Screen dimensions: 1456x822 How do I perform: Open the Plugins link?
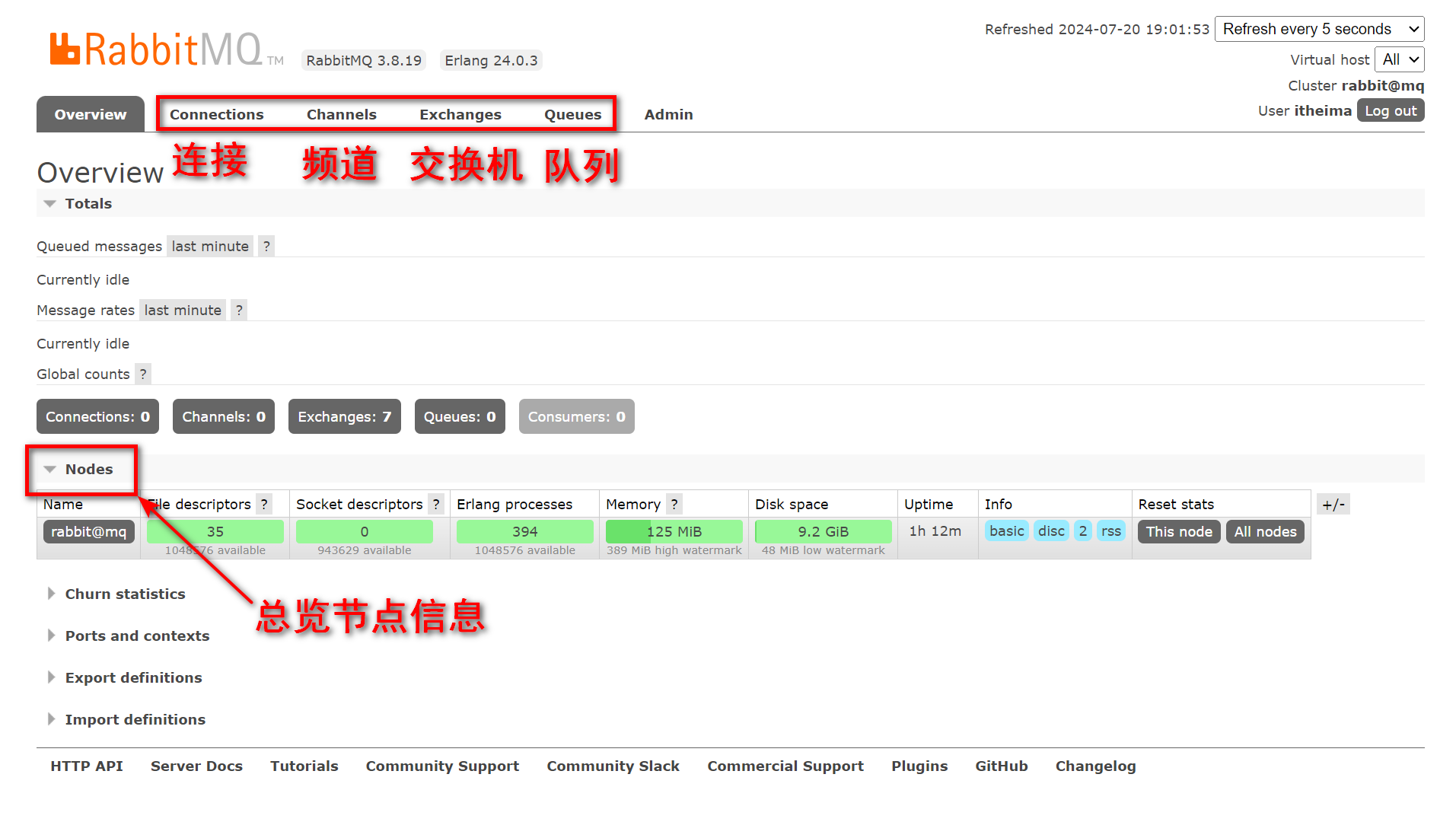919,766
